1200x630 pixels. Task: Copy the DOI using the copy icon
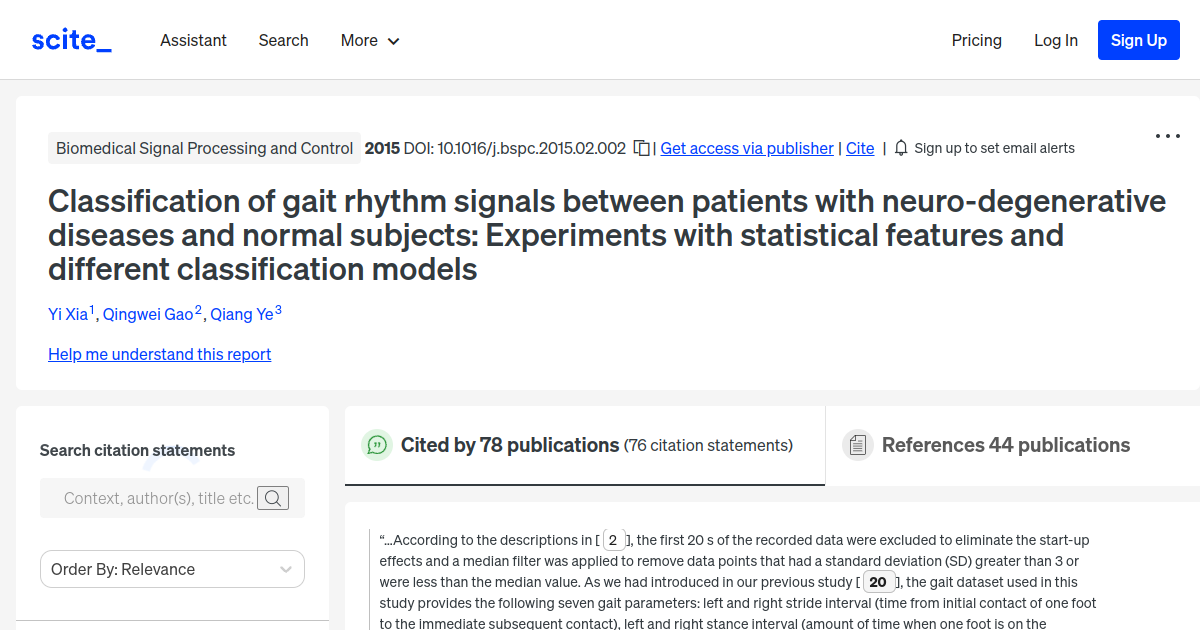pyautogui.click(x=640, y=146)
